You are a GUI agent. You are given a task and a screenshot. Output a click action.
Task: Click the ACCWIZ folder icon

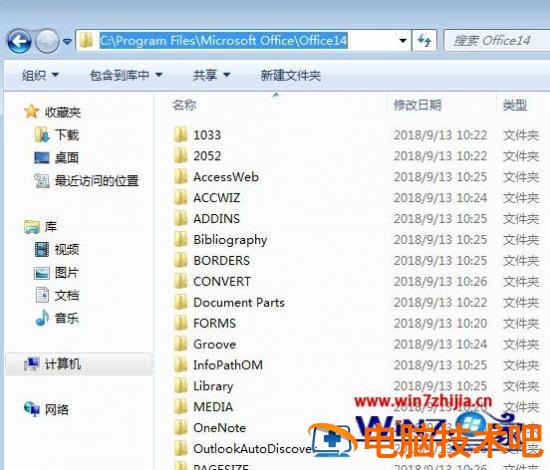tap(181, 197)
